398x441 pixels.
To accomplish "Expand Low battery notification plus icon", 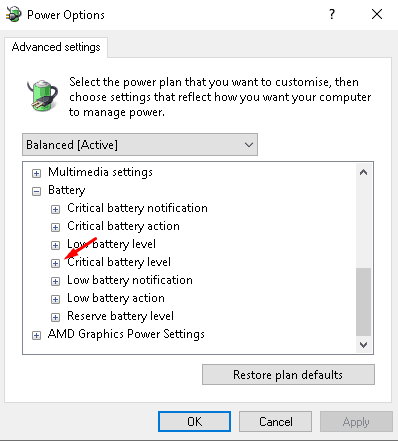I will click(55, 281).
